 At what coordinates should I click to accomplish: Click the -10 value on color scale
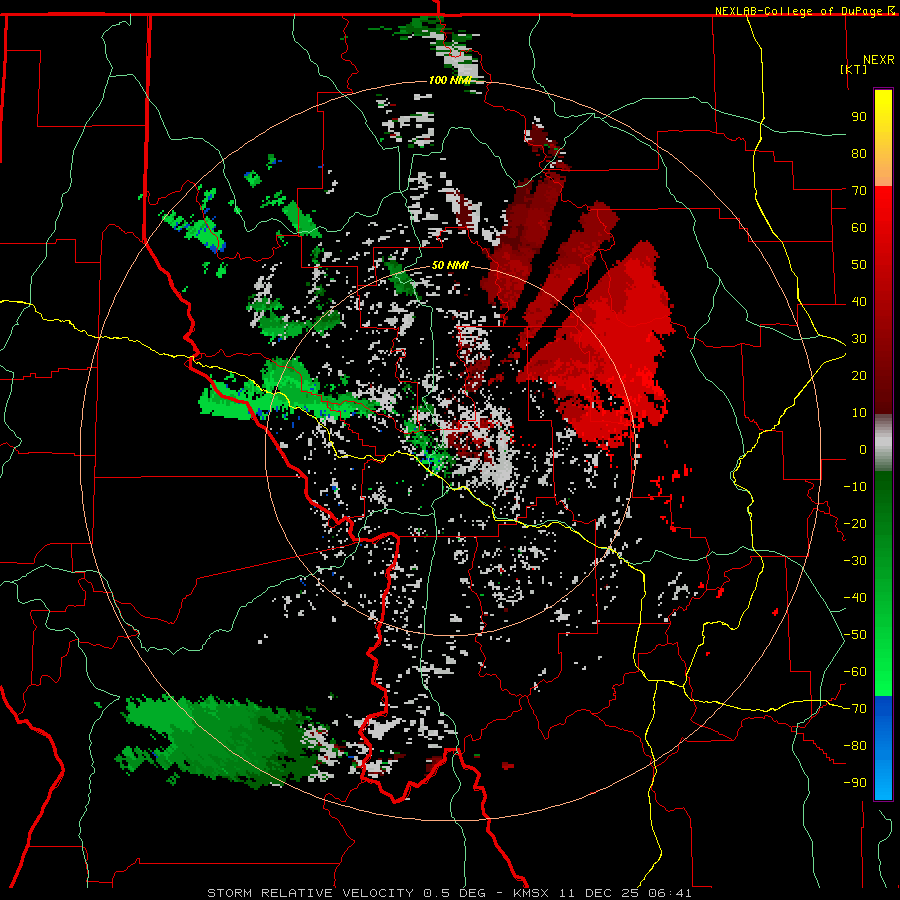click(x=855, y=487)
